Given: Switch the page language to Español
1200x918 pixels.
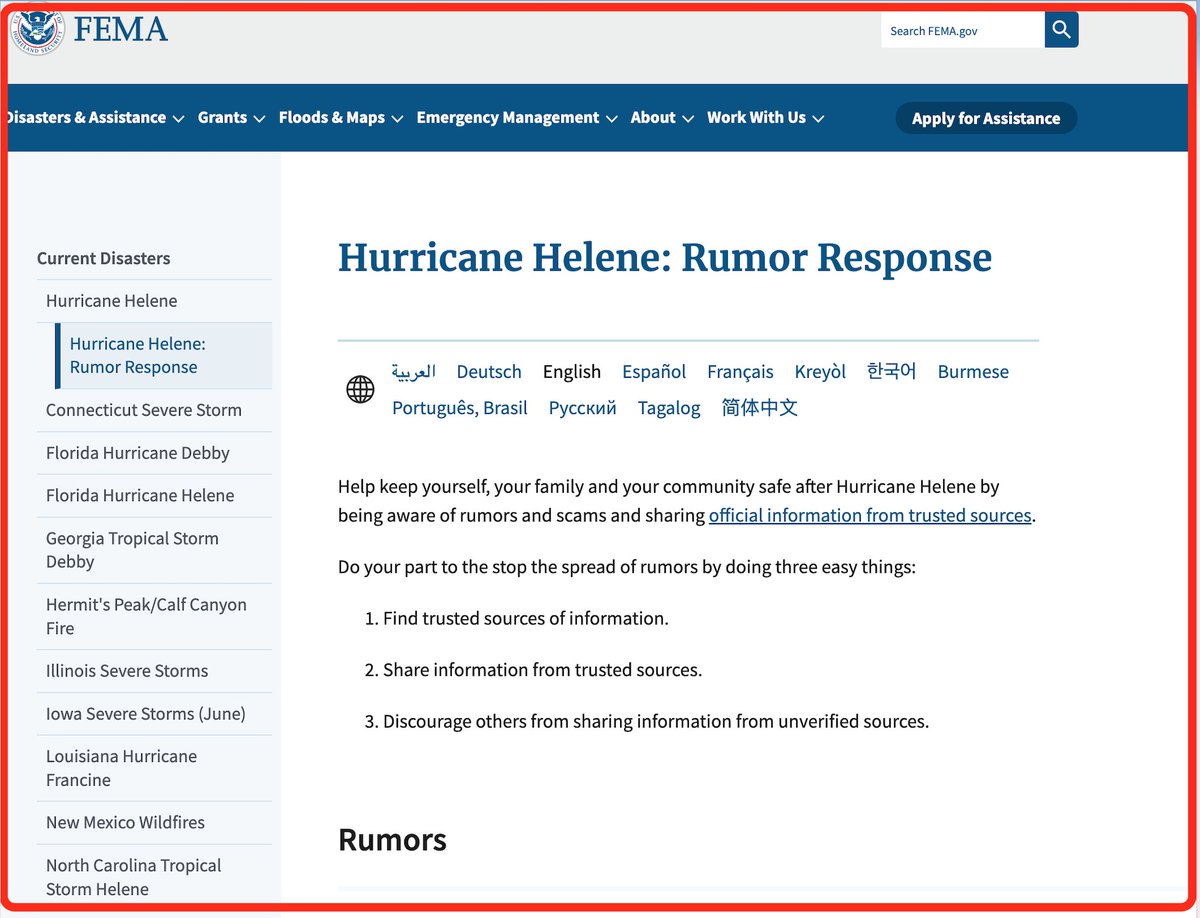Looking at the screenshot, I should pyautogui.click(x=653, y=371).
